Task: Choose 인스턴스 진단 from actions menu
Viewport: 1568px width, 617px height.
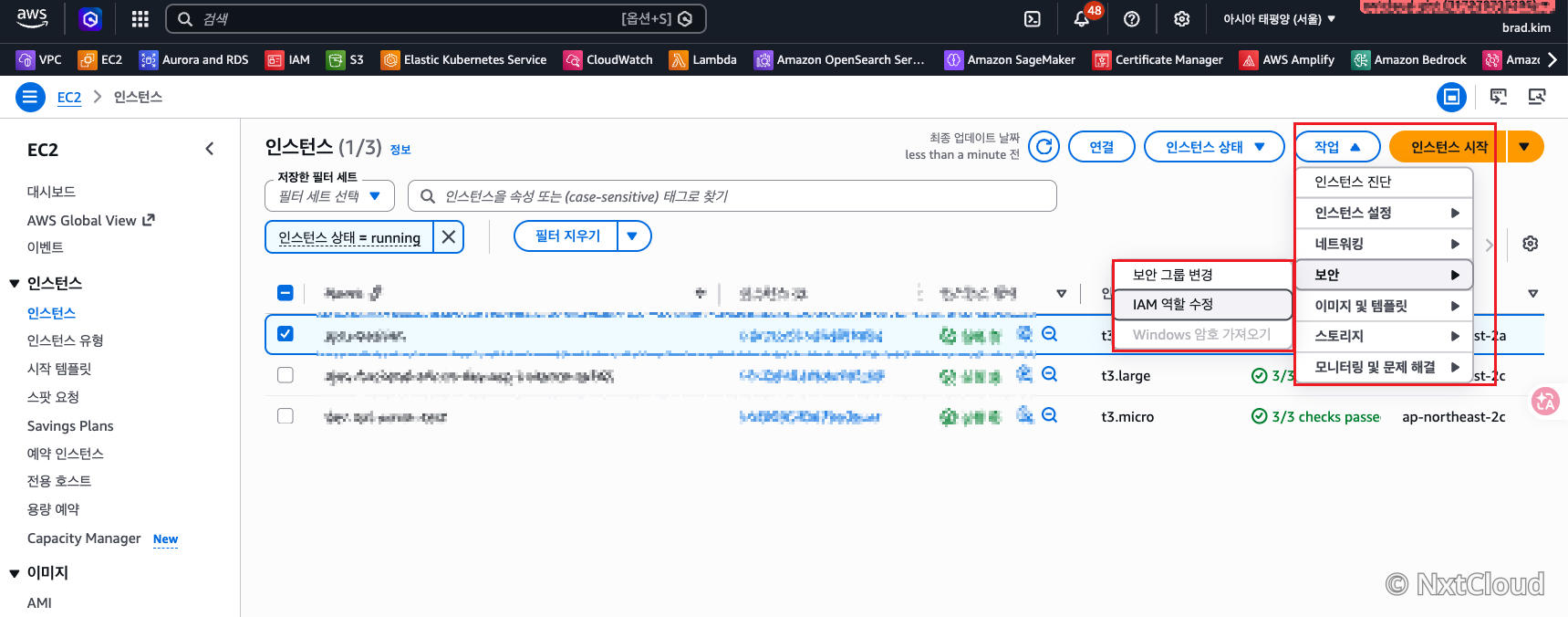Action: pos(1385,182)
